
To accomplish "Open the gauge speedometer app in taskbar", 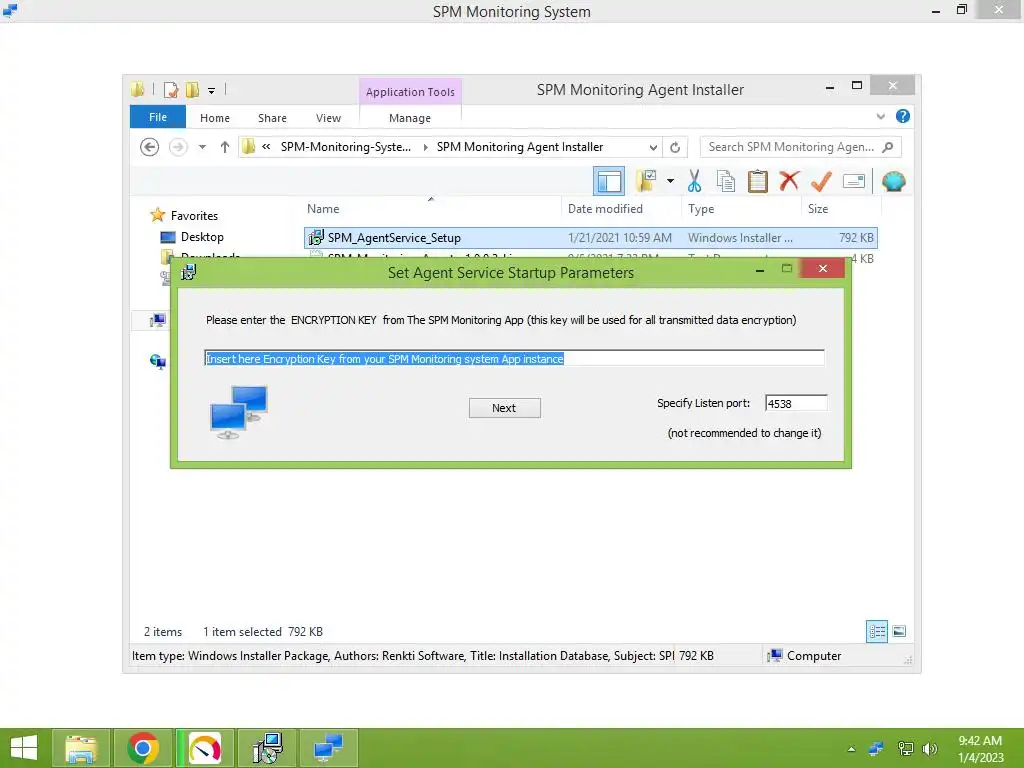I will 204,748.
